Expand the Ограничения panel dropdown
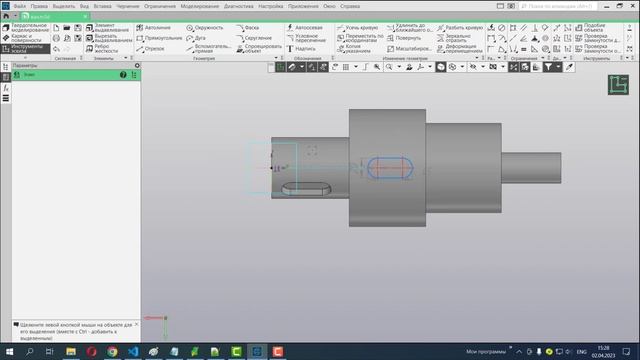Screen dimensions: 640x360 543,58
